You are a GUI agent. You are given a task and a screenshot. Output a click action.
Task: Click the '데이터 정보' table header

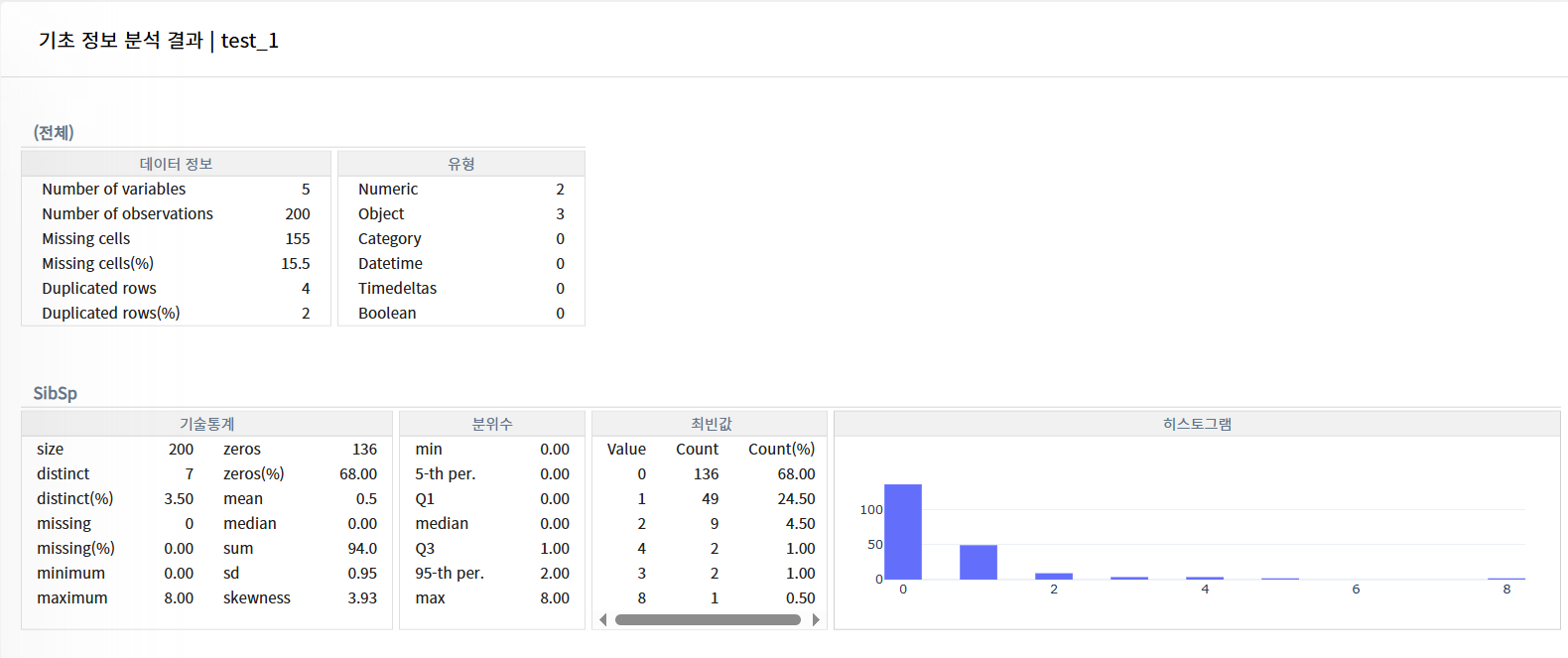pyautogui.click(x=176, y=164)
